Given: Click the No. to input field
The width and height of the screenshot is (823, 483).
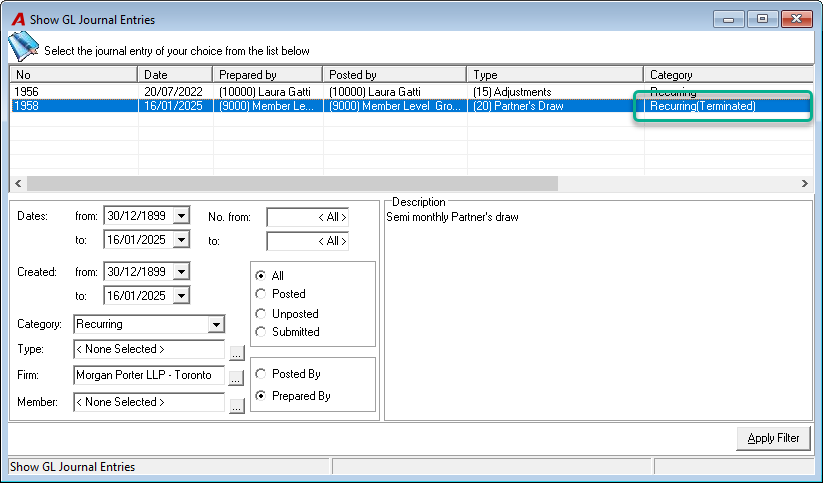Looking at the screenshot, I should coord(308,242).
